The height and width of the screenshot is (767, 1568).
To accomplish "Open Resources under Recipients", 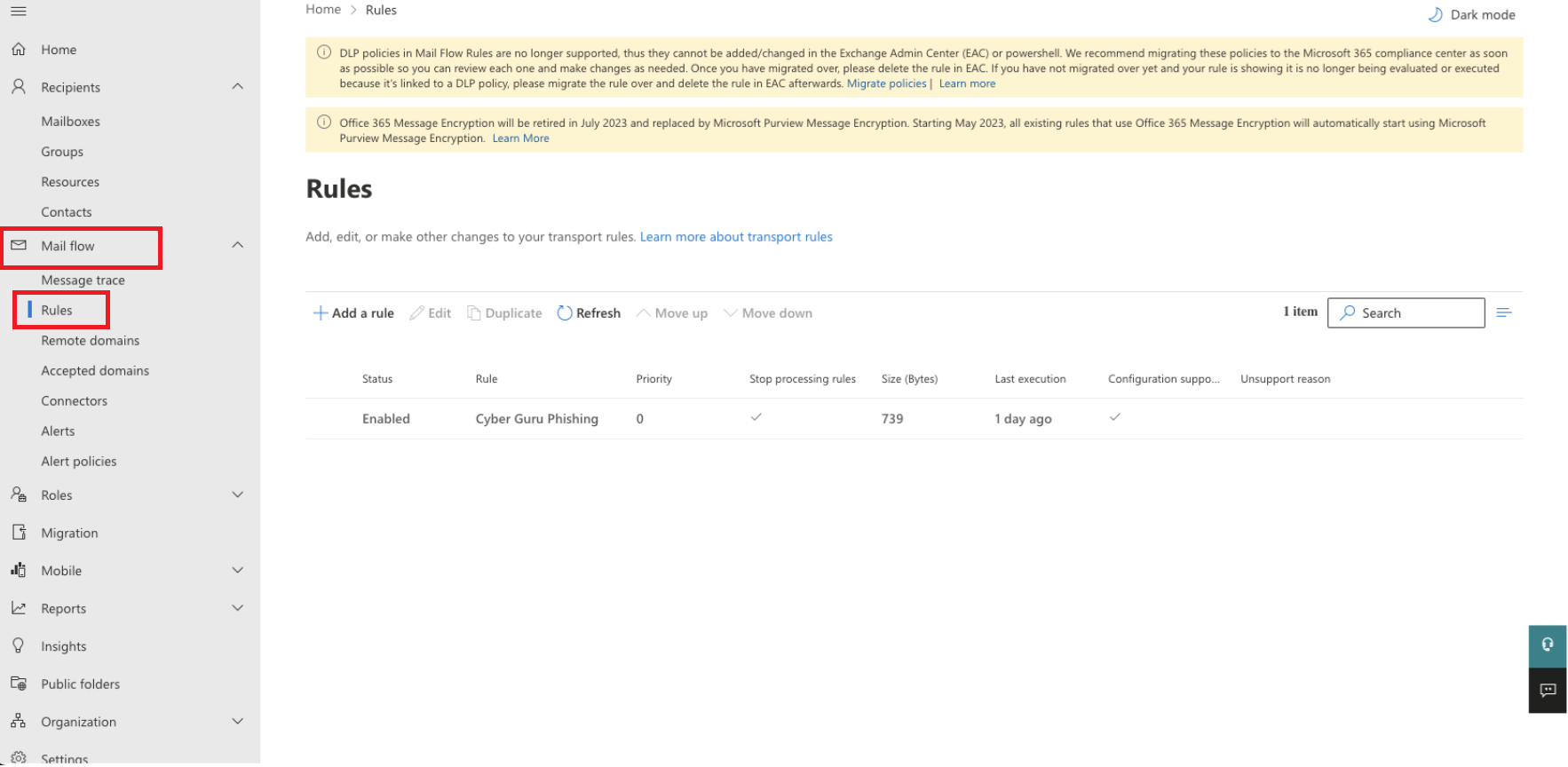I will (70, 182).
